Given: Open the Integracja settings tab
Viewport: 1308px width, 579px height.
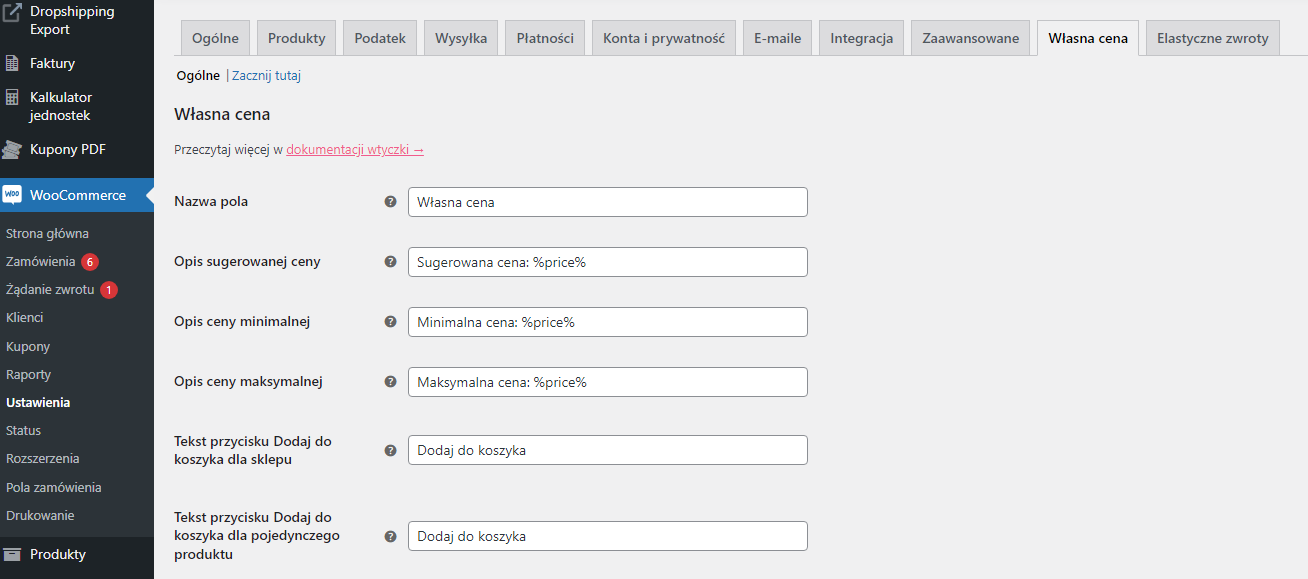Looking at the screenshot, I should (x=861, y=38).
